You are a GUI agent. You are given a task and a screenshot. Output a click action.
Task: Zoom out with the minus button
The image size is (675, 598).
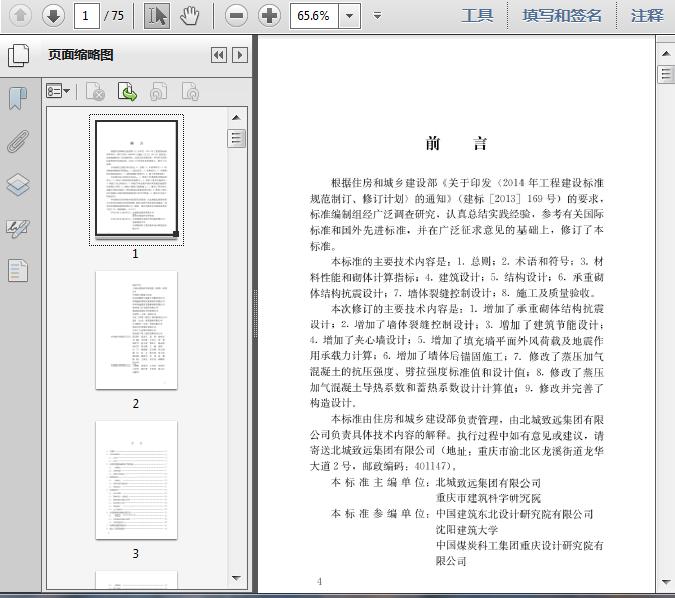[x=236, y=15]
